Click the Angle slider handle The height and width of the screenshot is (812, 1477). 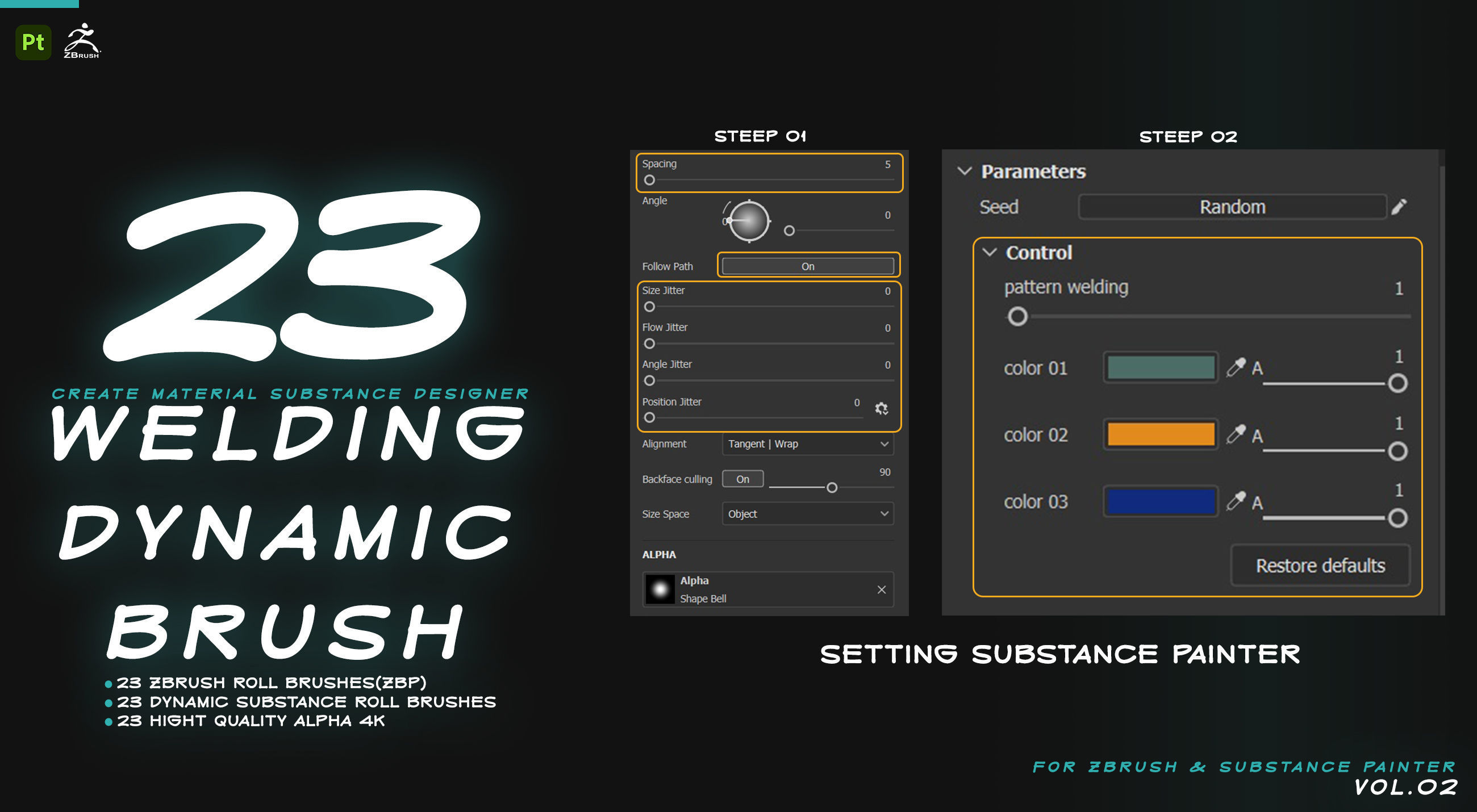pos(789,231)
